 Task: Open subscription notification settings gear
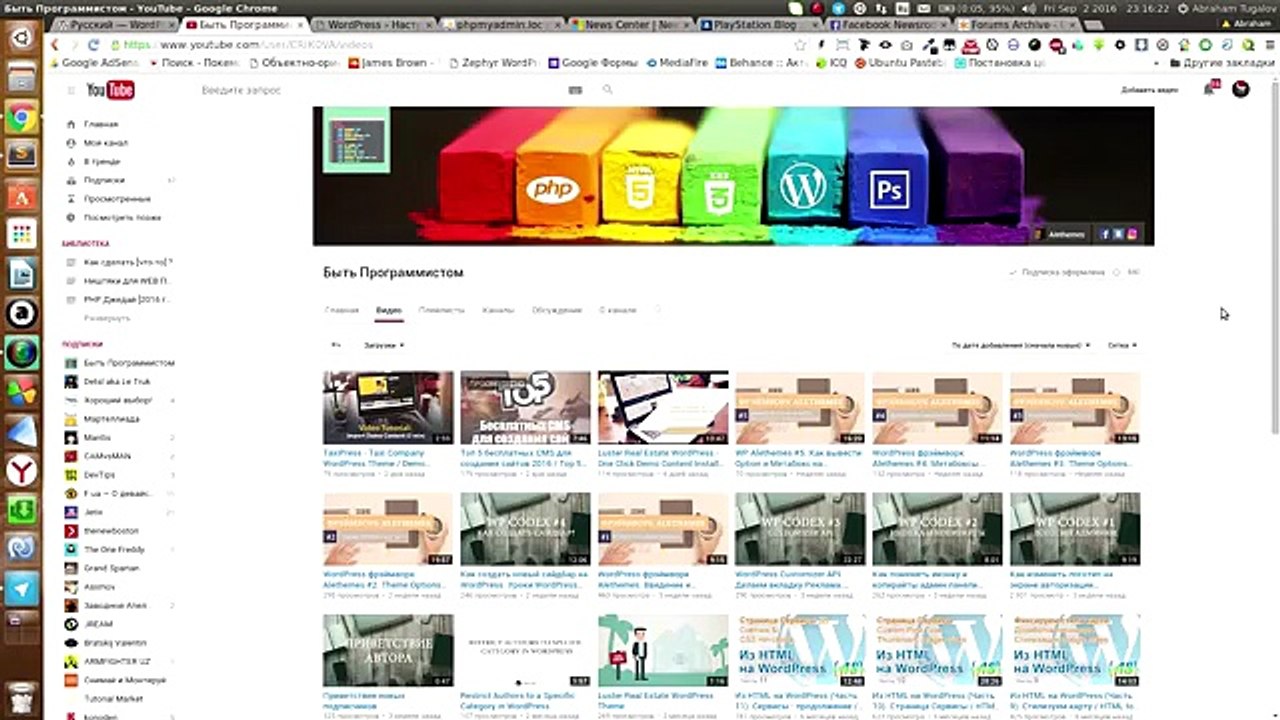(1118, 272)
